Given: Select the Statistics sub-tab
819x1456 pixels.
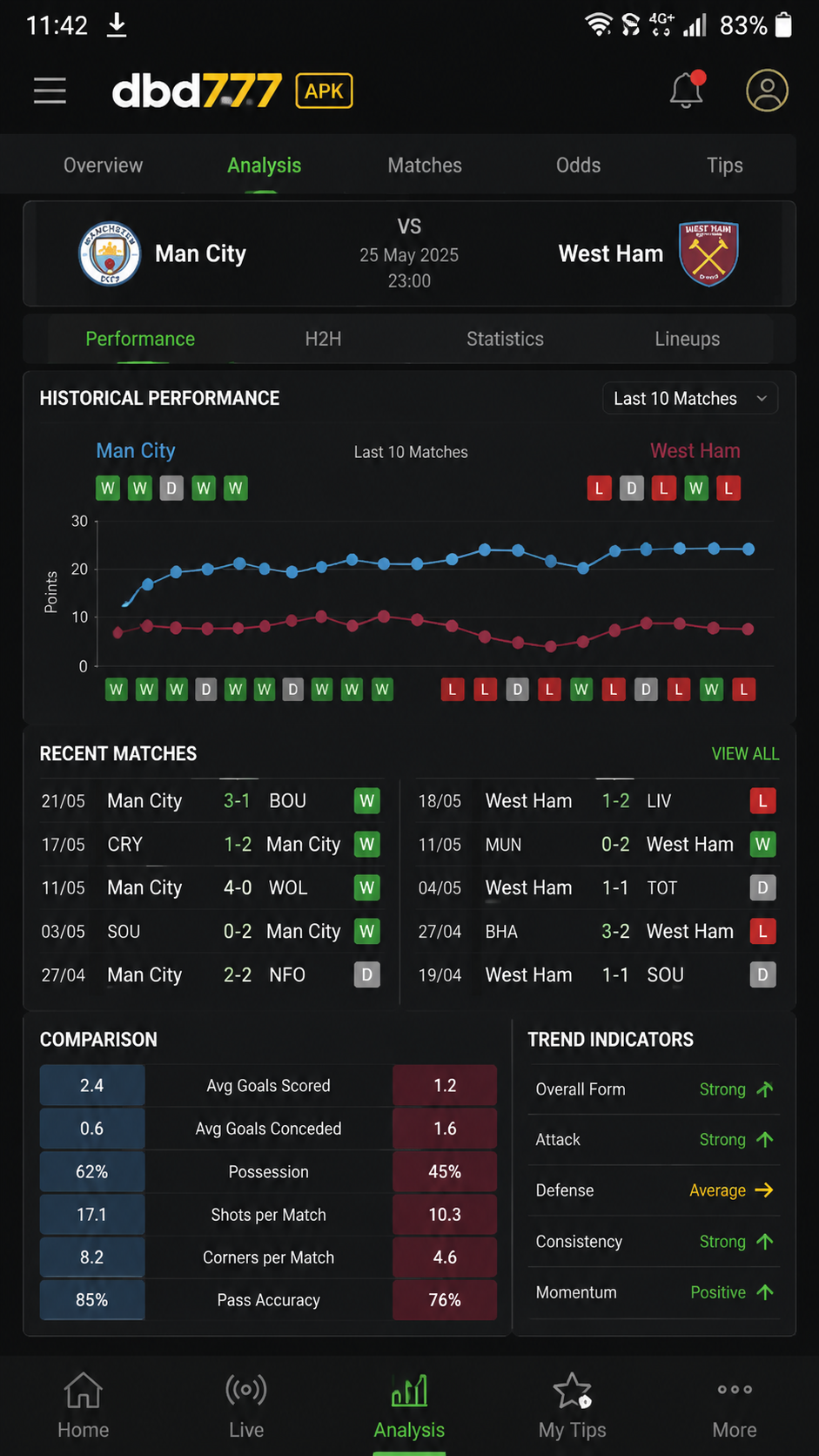Looking at the screenshot, I should tap(505, 339).
